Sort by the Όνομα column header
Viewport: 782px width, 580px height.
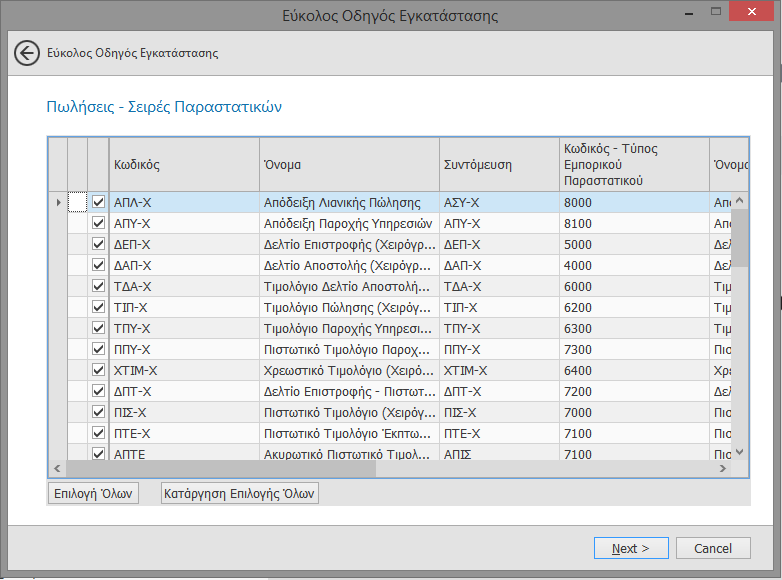349,165
